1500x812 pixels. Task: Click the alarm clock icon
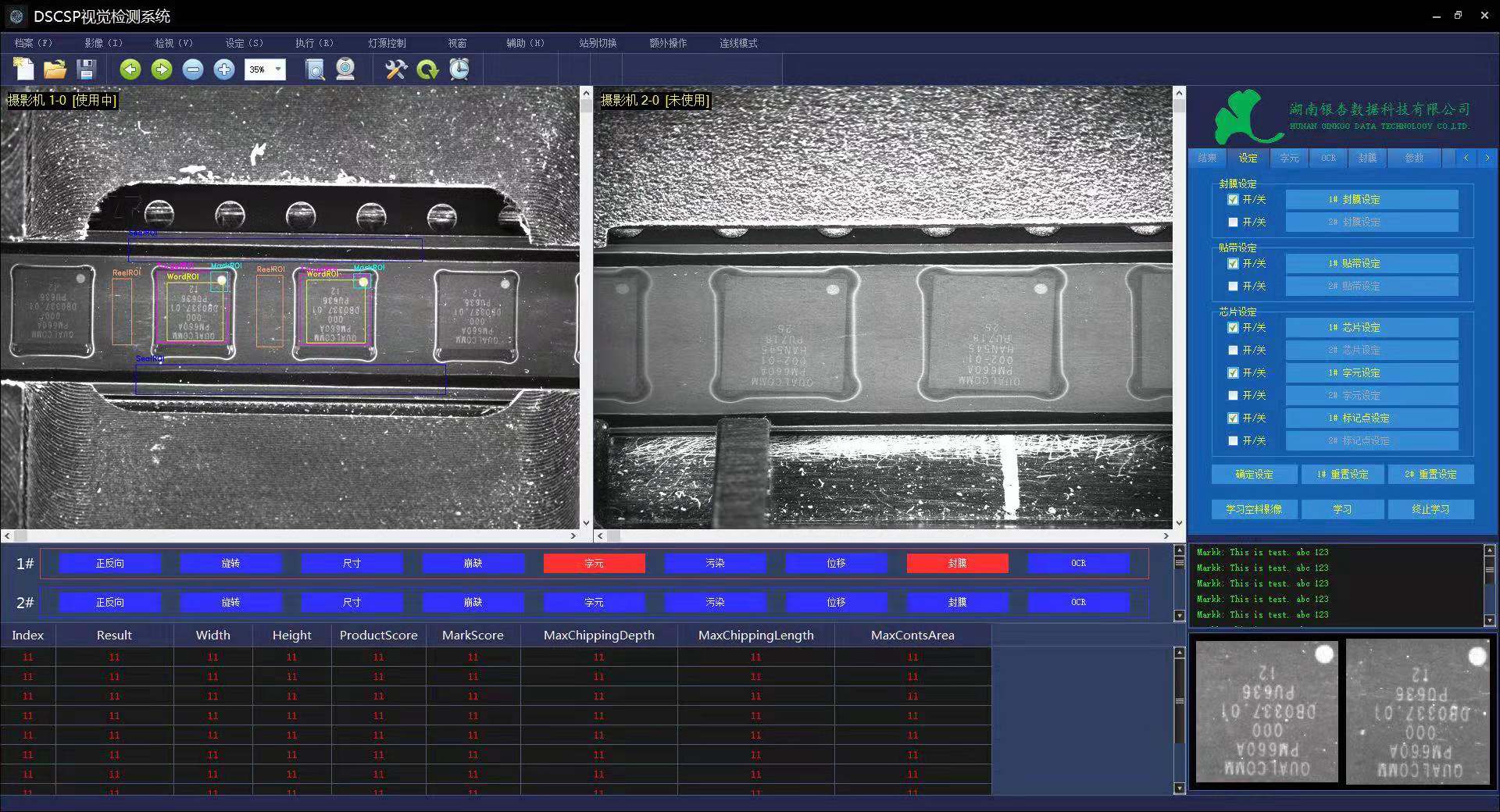point(459,69)
